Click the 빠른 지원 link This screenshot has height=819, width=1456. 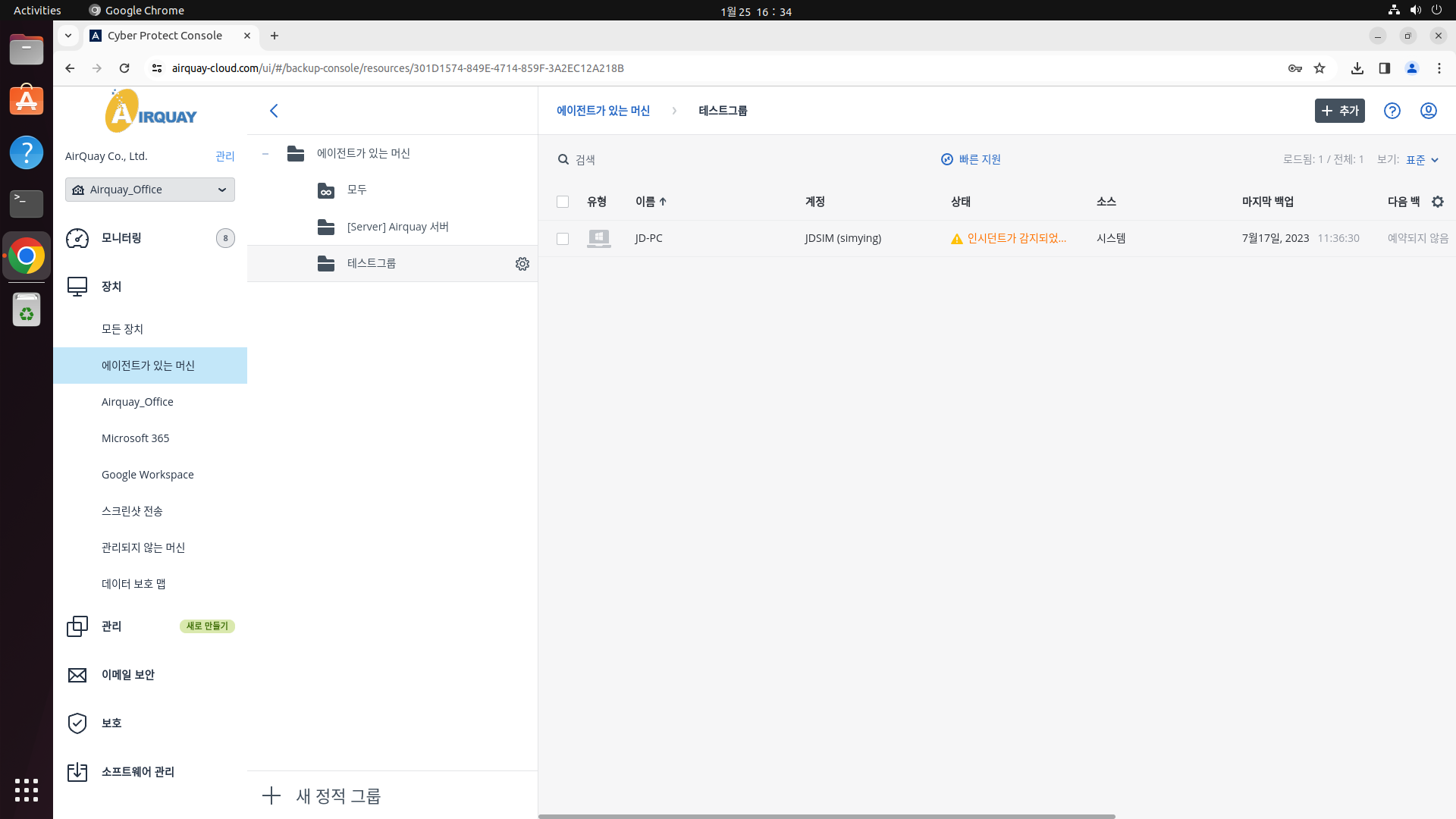click(971, 159)
